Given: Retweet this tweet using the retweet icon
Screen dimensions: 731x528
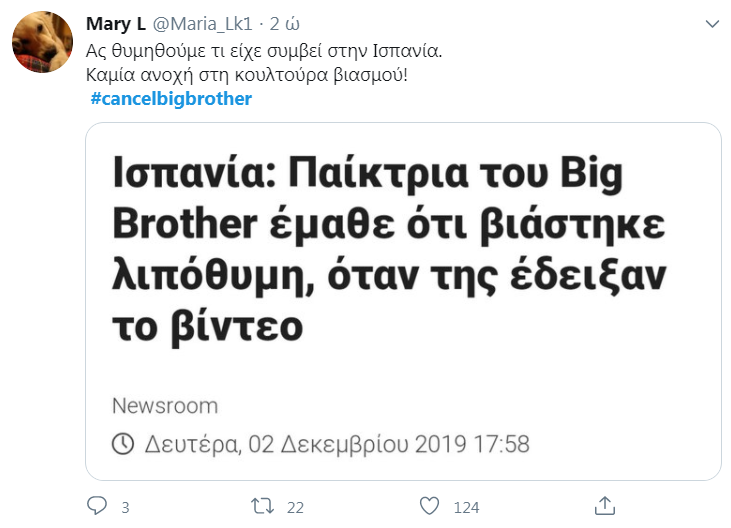Looking at the screenshot, I should (263, 505).
